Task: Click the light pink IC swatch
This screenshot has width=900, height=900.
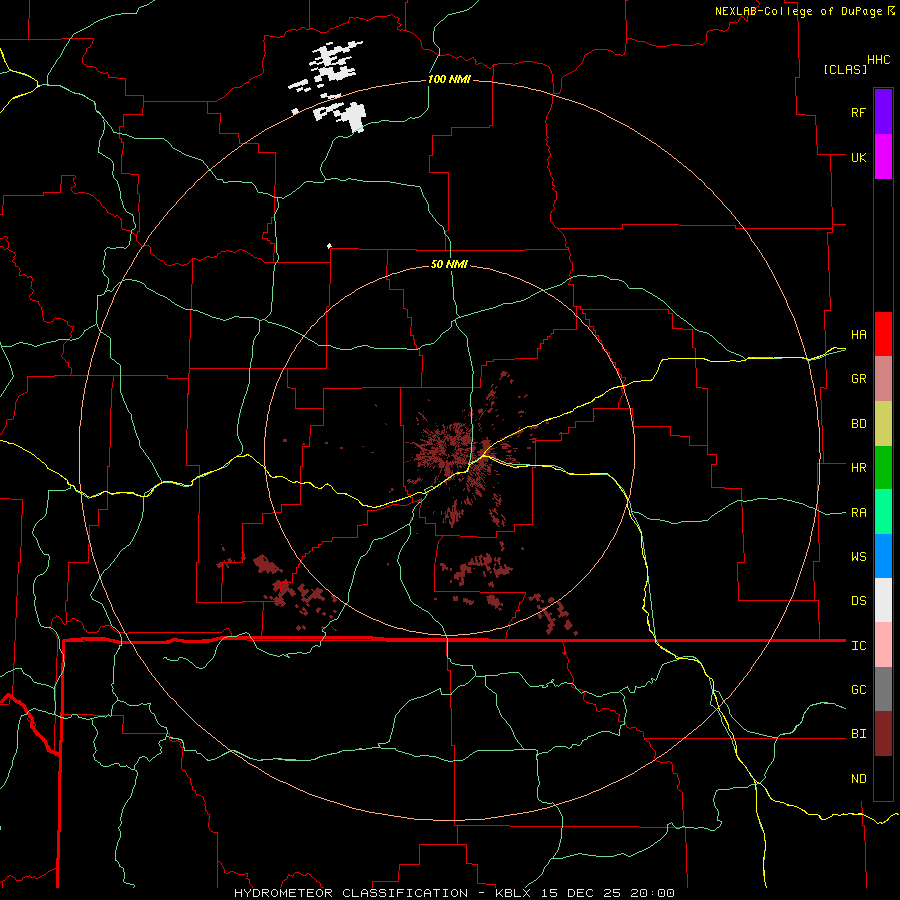Action: 883,645
